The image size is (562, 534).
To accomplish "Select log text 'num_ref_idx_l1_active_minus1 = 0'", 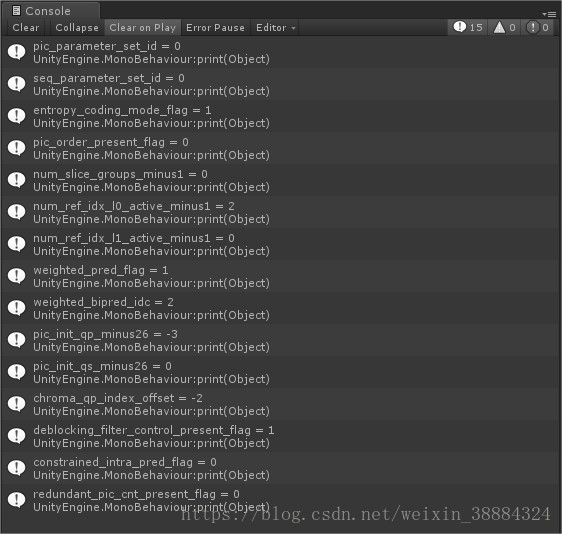I will click(x=134, y=238).
